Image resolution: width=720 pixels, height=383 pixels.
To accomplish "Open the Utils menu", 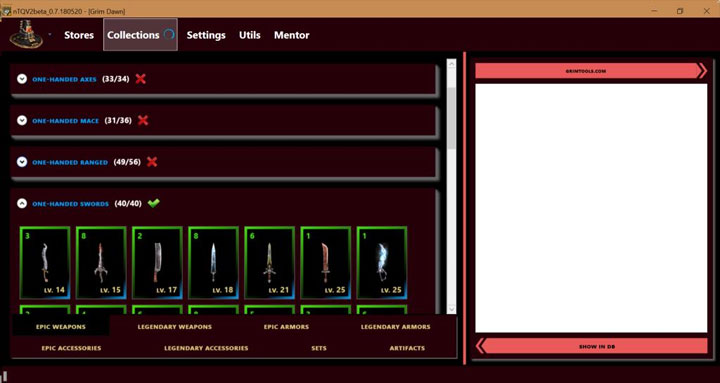I will pos(249,35).
